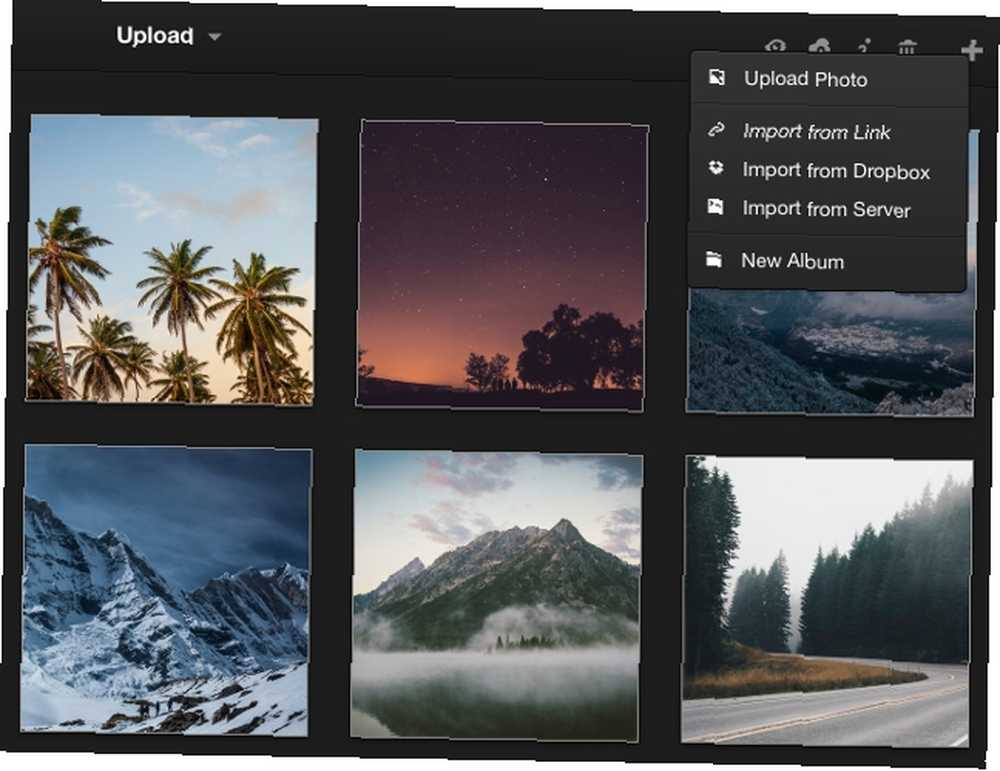Open the palm trees photo thumbnail
The width and height of the screenshot is (1000, 771).
pos(171,259)
